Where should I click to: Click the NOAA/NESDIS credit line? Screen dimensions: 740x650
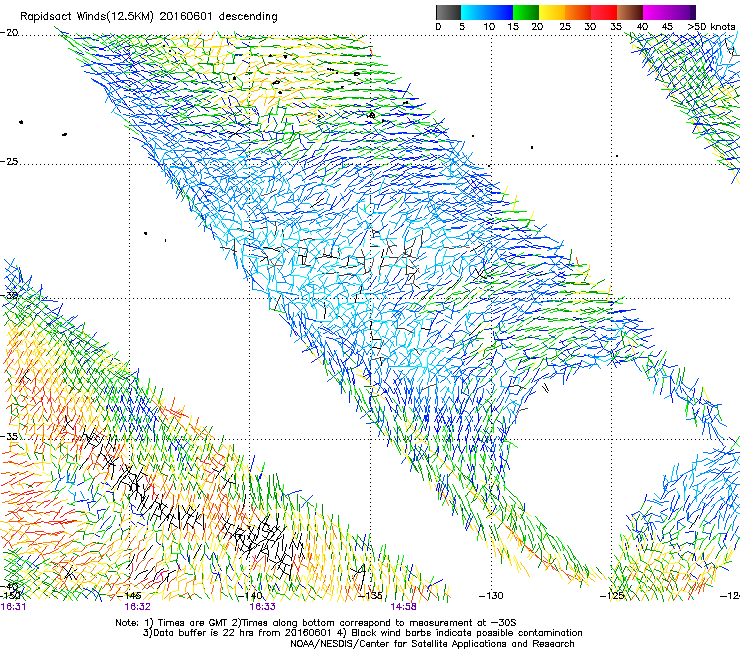pos(432,644)
